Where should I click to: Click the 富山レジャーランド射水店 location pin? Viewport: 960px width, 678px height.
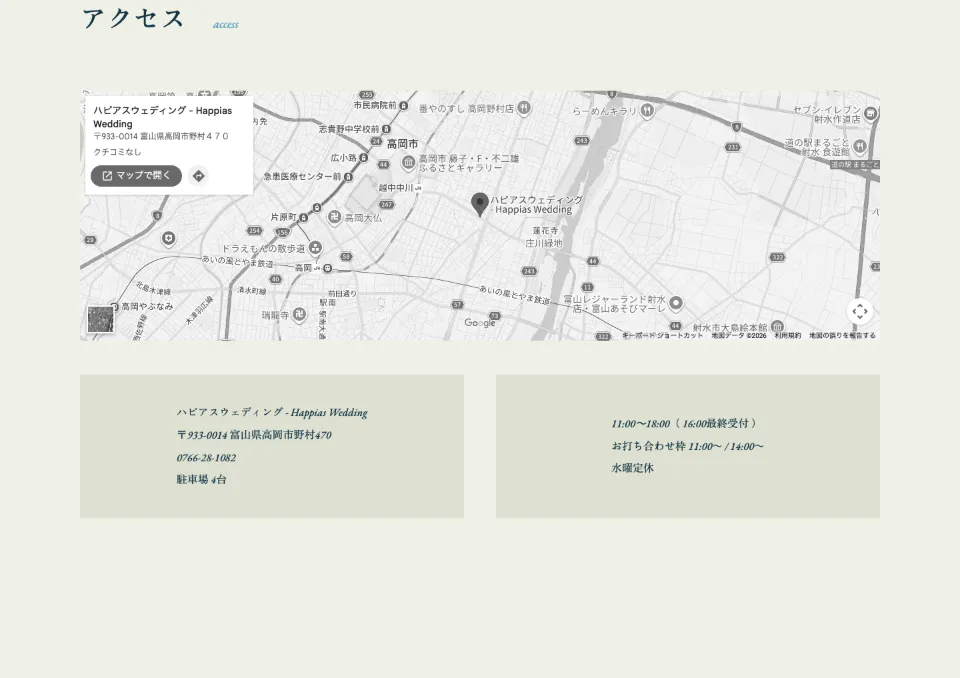pyautogui.click(x=676, y=303)
